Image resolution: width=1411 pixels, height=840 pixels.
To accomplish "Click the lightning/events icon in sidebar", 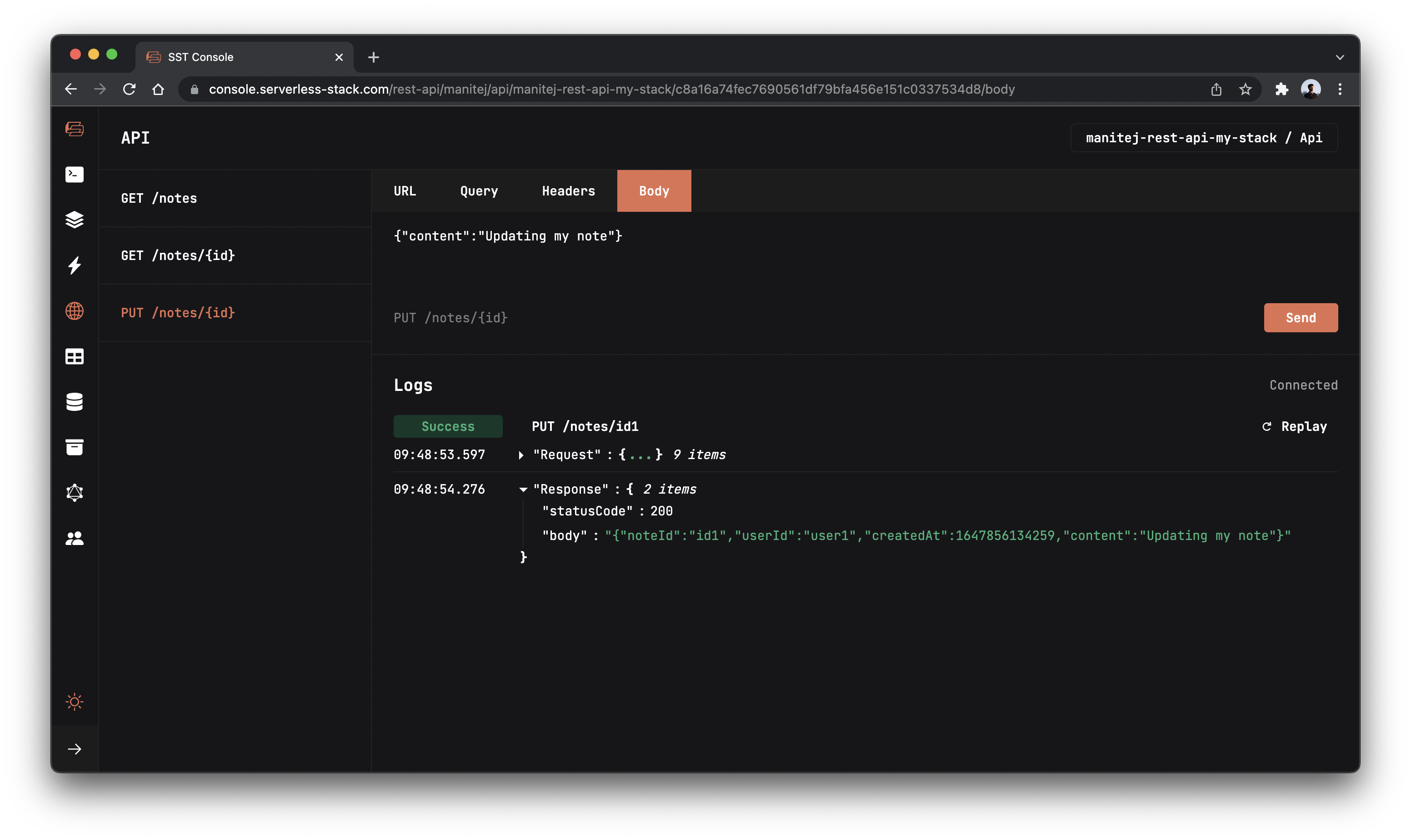I will (x=75, y=265).
